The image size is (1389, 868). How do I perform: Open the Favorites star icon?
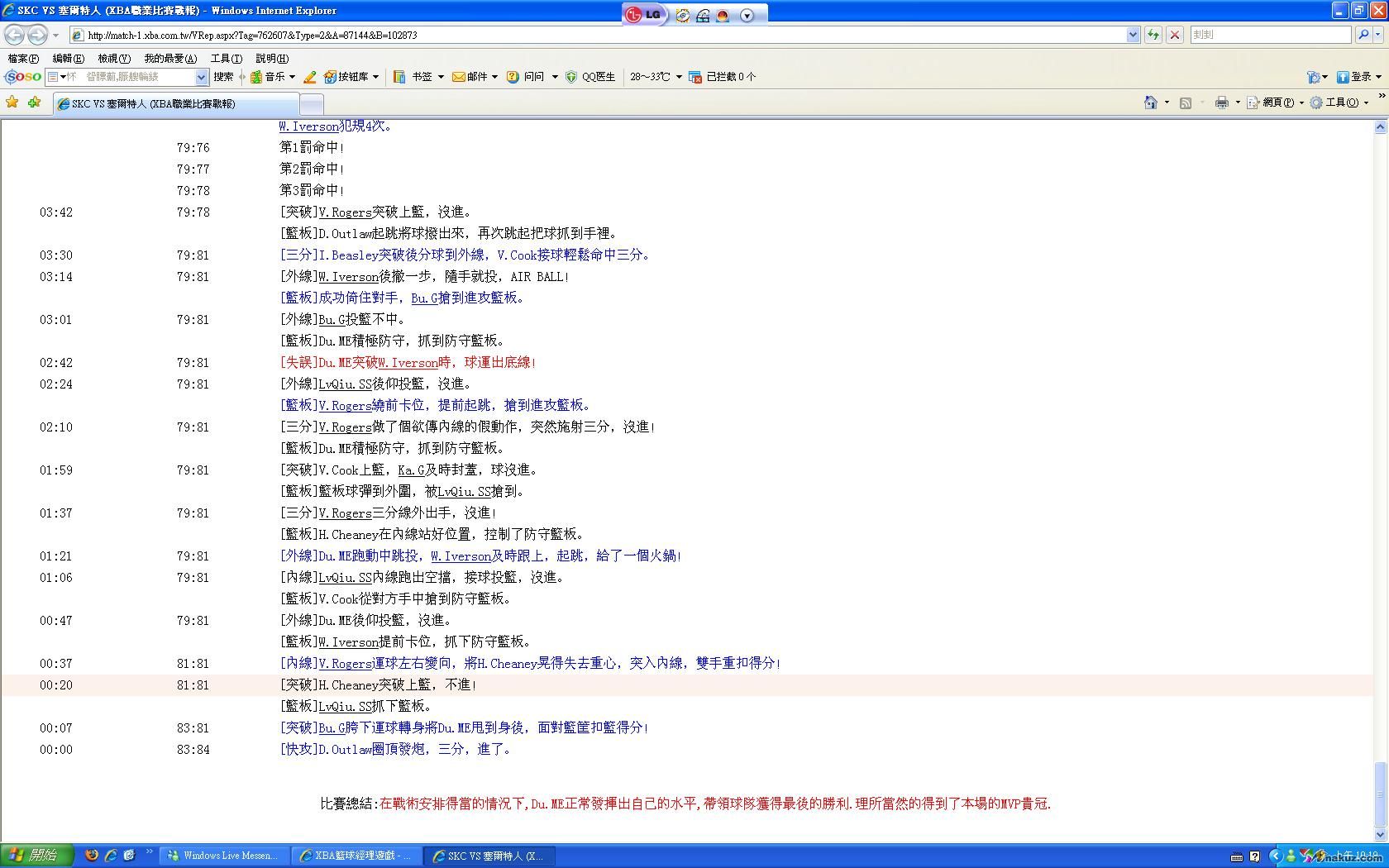pos(12,102)
